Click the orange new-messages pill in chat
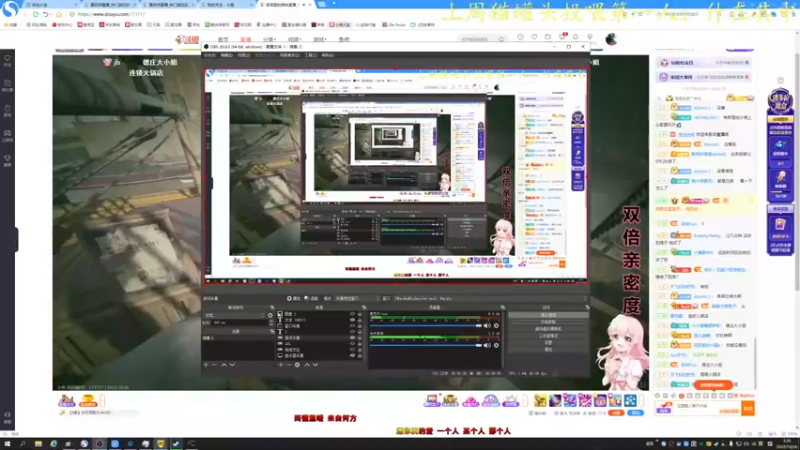 (x=713, y=385)
